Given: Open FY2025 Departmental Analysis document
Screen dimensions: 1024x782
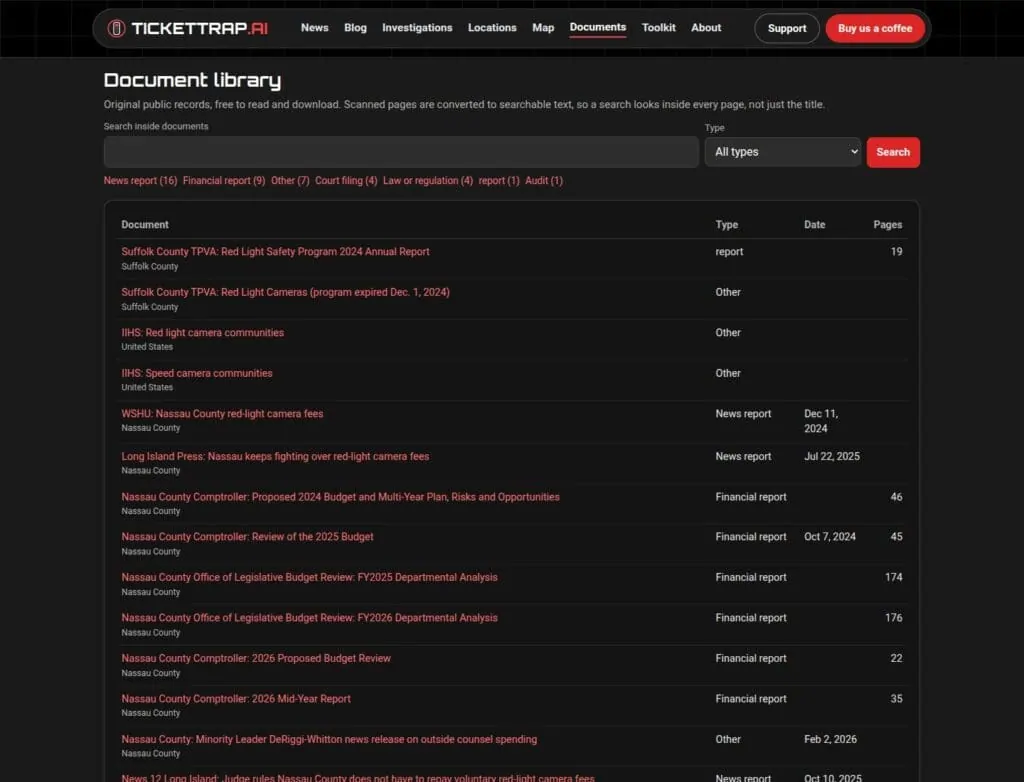Looking at the screenshot, I should [310, 577].
